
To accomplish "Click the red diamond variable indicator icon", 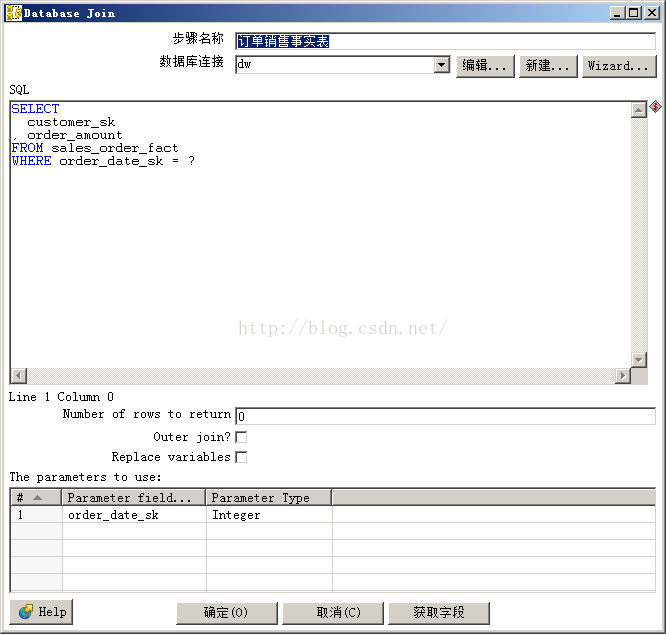I will [655, 106].
